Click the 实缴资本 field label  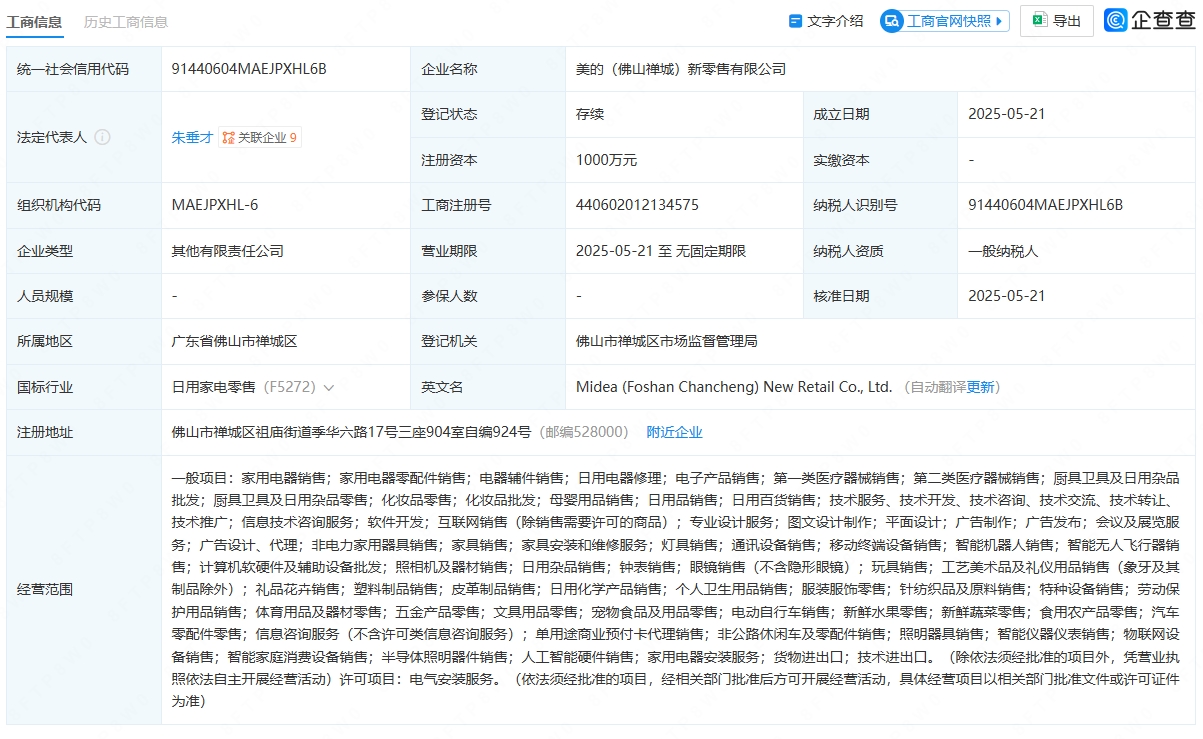tap(841, 160)
